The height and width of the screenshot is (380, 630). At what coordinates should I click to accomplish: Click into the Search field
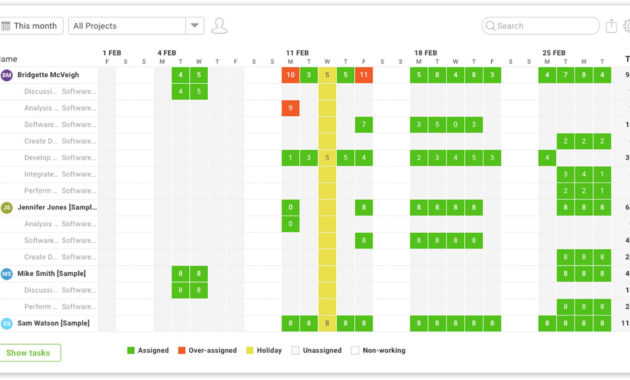[540, 26]
